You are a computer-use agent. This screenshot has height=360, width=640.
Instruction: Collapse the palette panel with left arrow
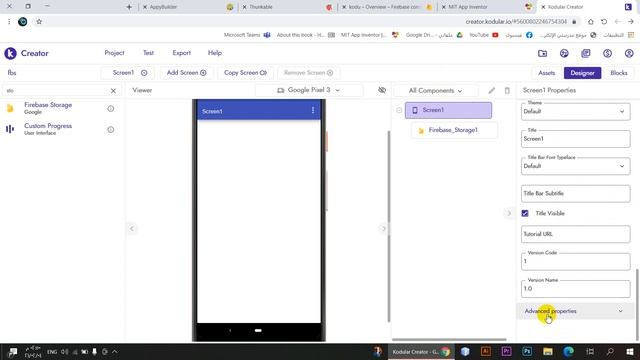131,229
